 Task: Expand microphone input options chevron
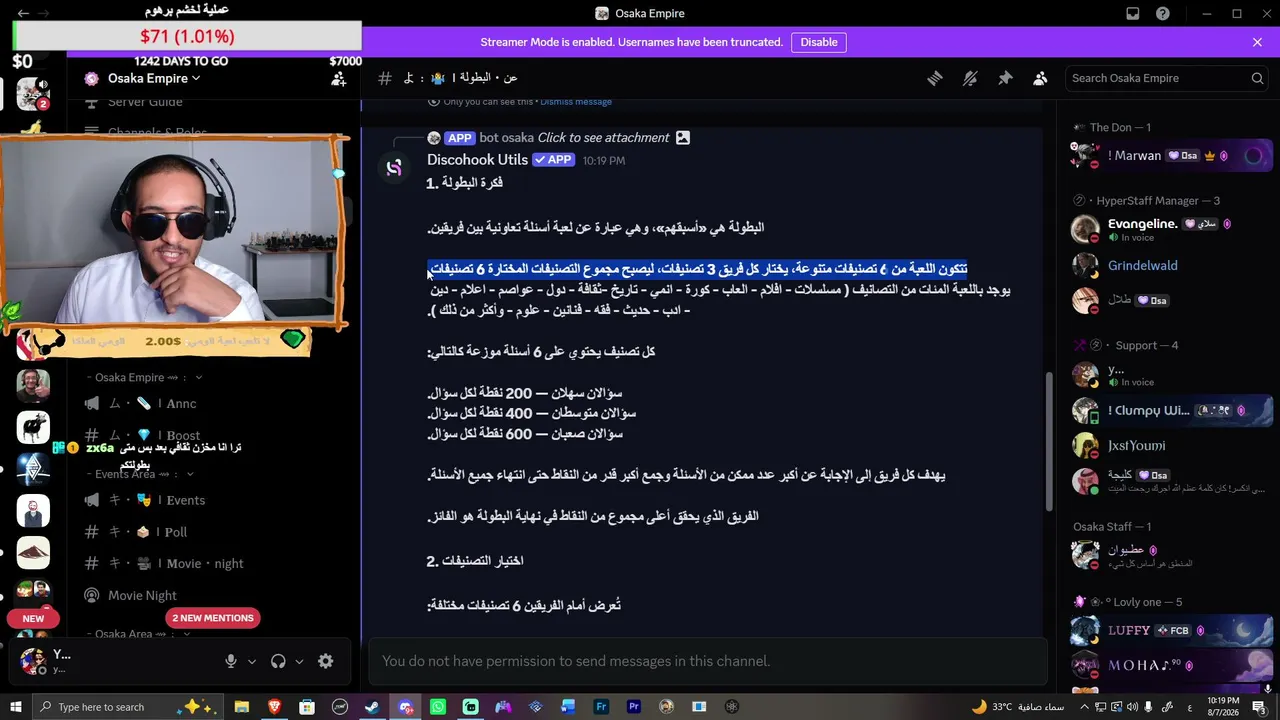252,661
